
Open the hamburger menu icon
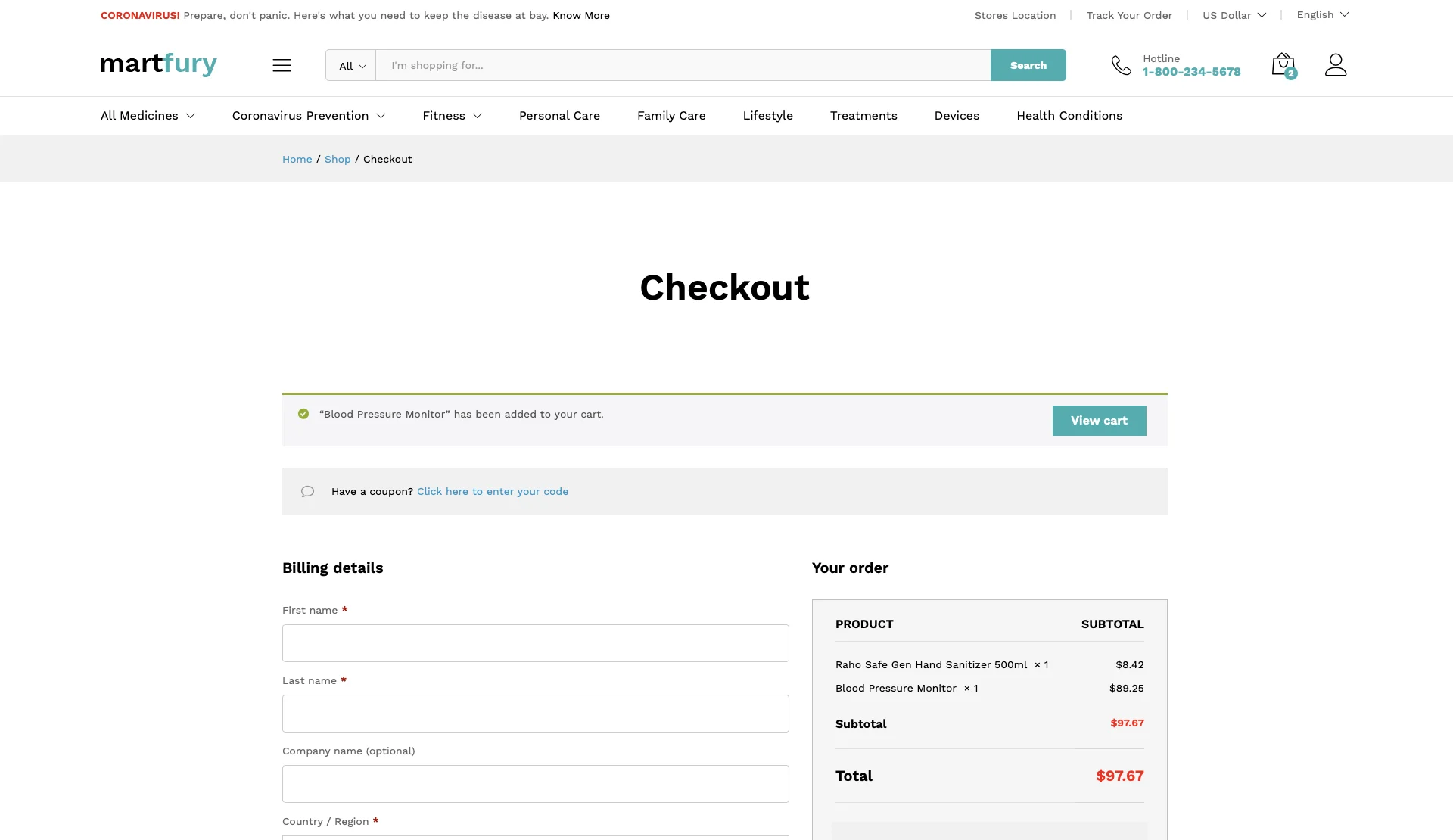282,65
